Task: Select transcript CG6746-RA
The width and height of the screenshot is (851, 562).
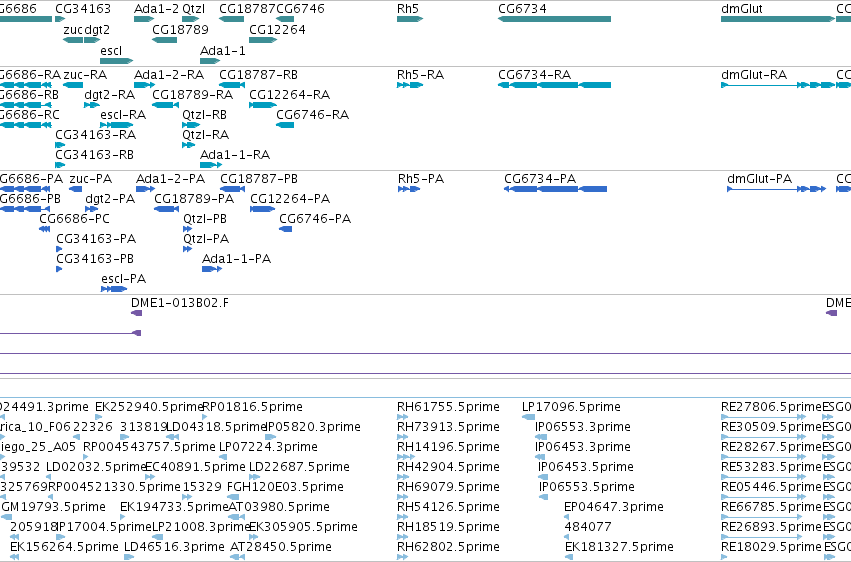Action: pos(285,125)
